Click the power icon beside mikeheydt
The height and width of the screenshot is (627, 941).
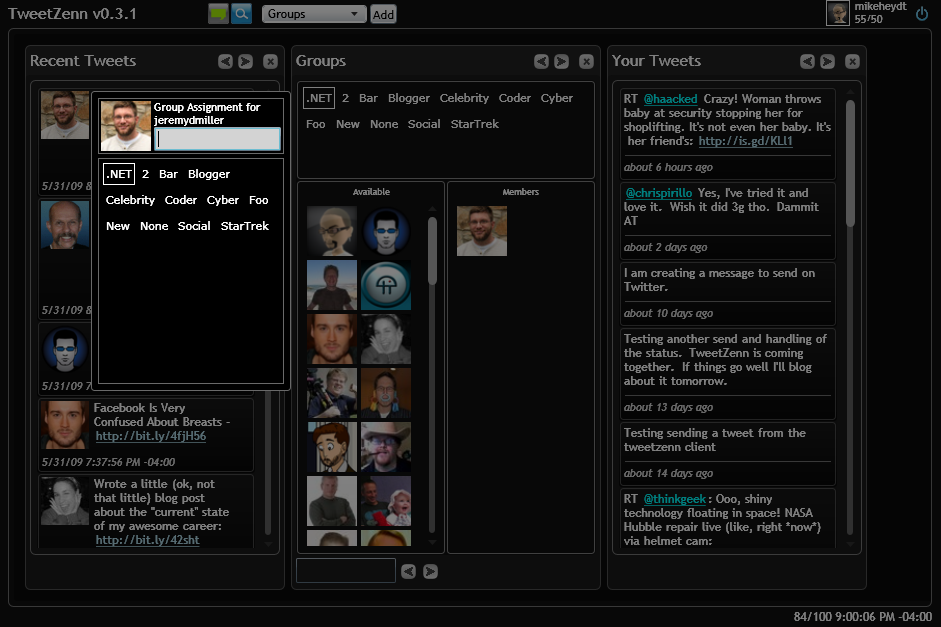922,13
